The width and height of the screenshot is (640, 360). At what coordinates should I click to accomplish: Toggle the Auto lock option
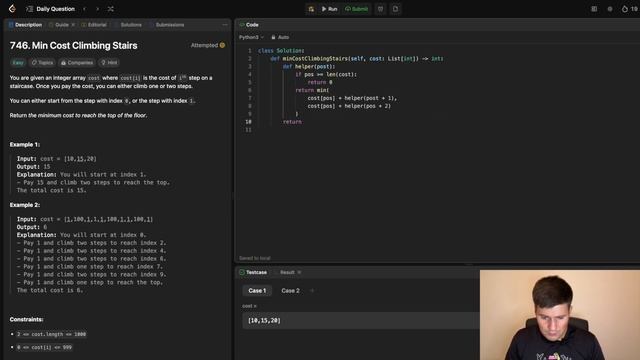click(280, 37)
